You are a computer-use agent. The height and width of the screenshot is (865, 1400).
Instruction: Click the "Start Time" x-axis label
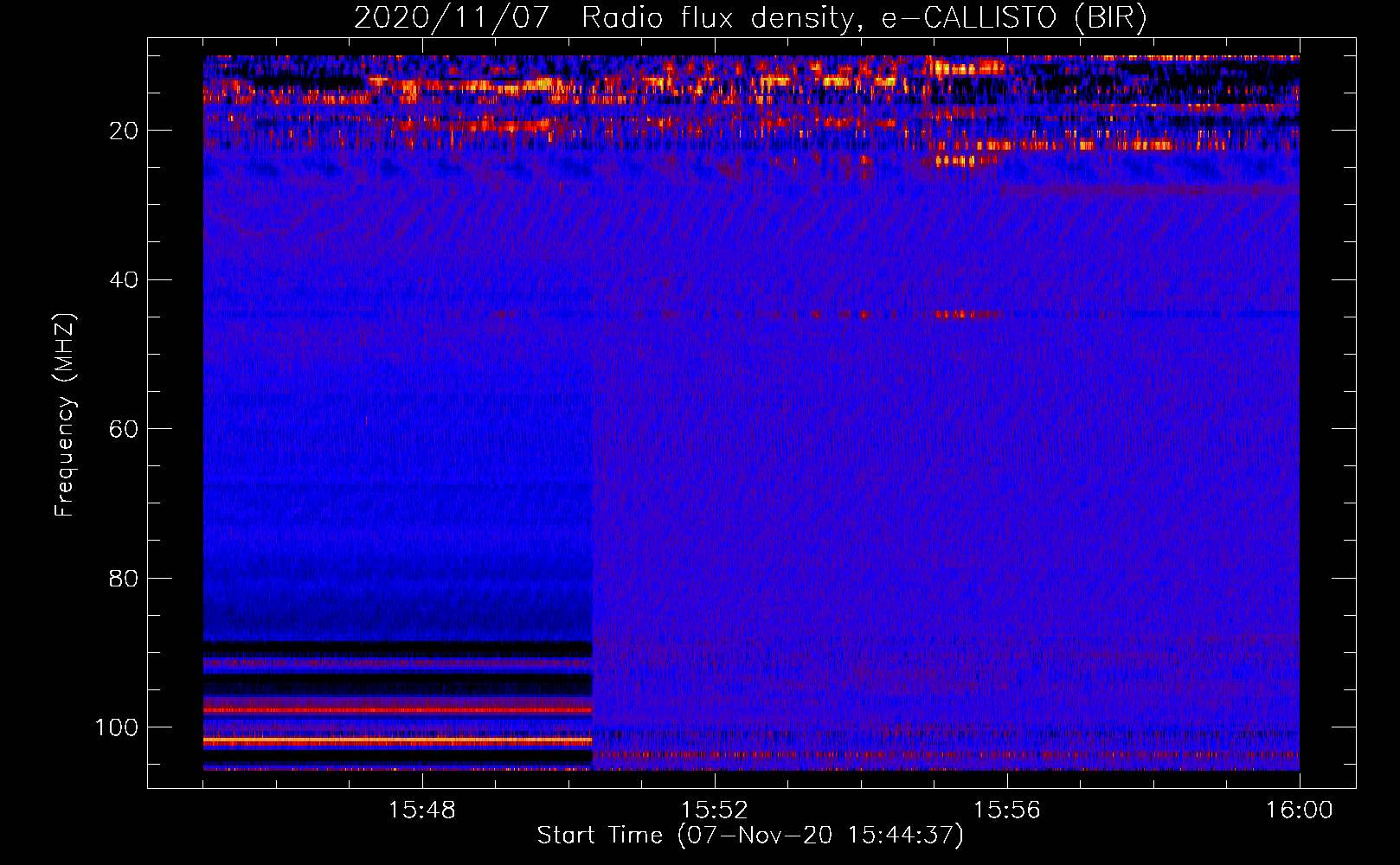(600, 836)
